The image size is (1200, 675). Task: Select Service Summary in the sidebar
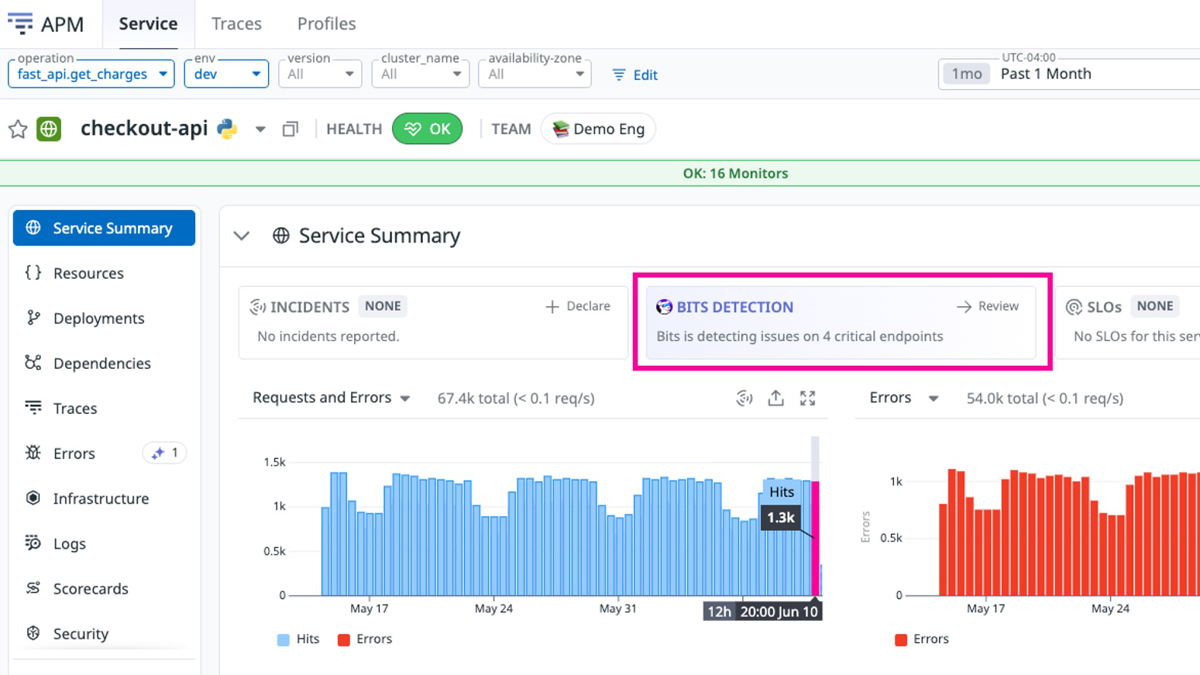[104, 228]
